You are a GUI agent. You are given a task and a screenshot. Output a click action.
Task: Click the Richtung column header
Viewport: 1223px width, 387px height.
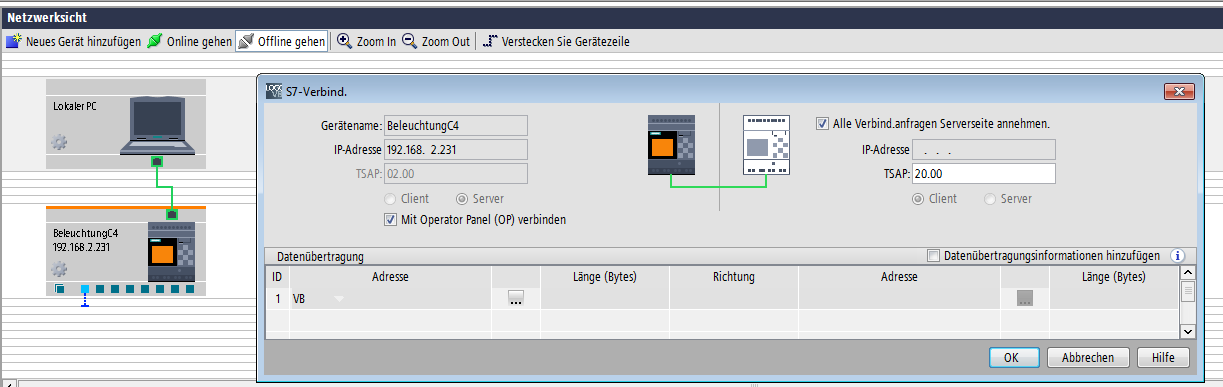tap(734, 276)
